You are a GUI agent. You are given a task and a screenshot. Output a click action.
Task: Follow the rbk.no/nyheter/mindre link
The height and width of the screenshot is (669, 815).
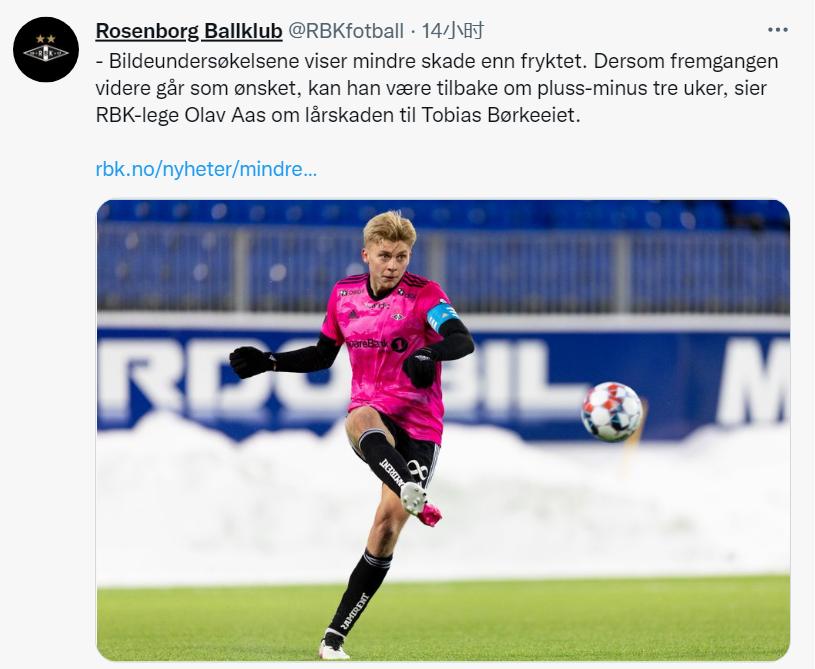pyautogui.click(x=206, y=169)
